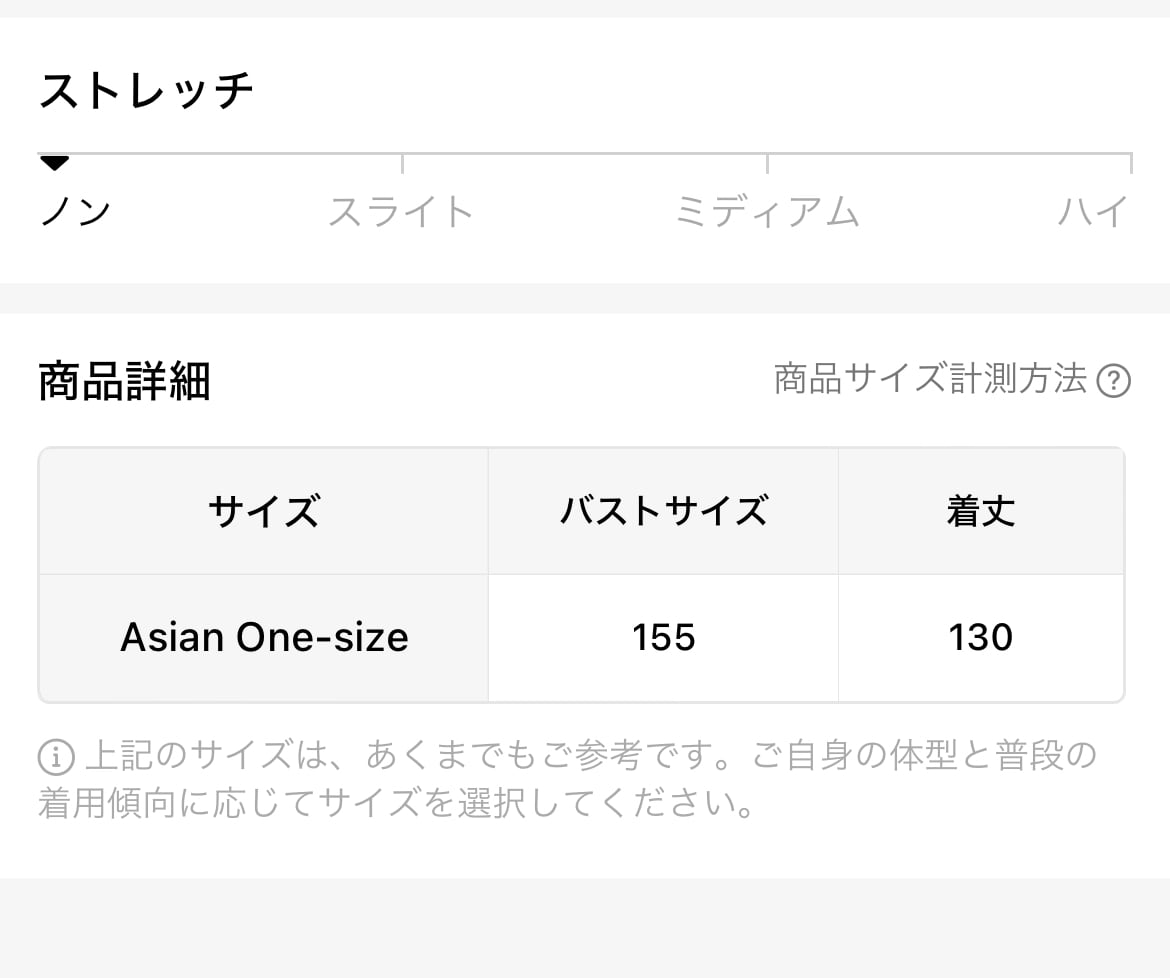The width and height of the screenshot is (1170, 978).
Task: Select the Asian One-size row cell
Action: [264, 637]
